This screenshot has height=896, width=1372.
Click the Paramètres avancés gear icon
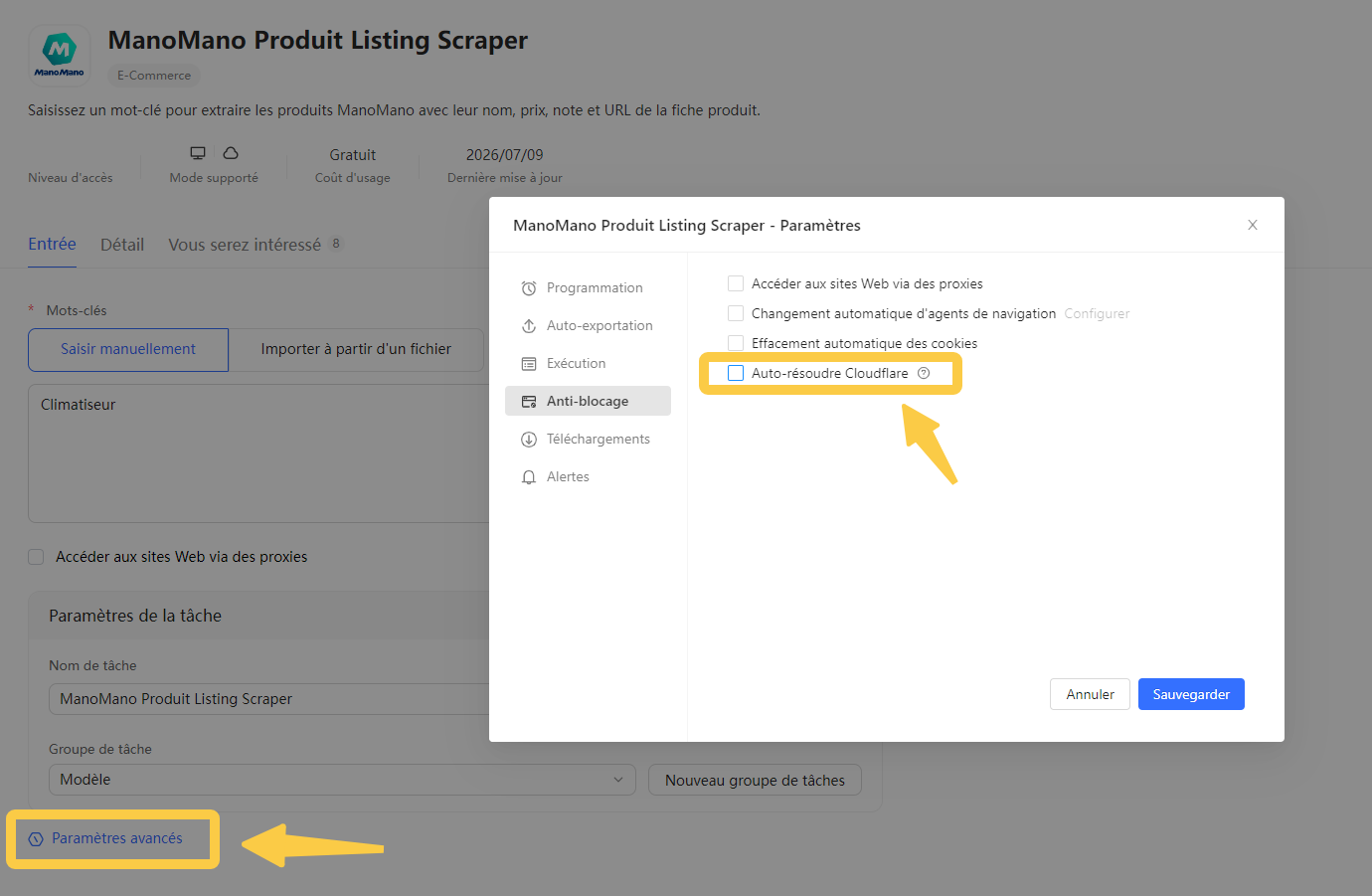[36, 839]
